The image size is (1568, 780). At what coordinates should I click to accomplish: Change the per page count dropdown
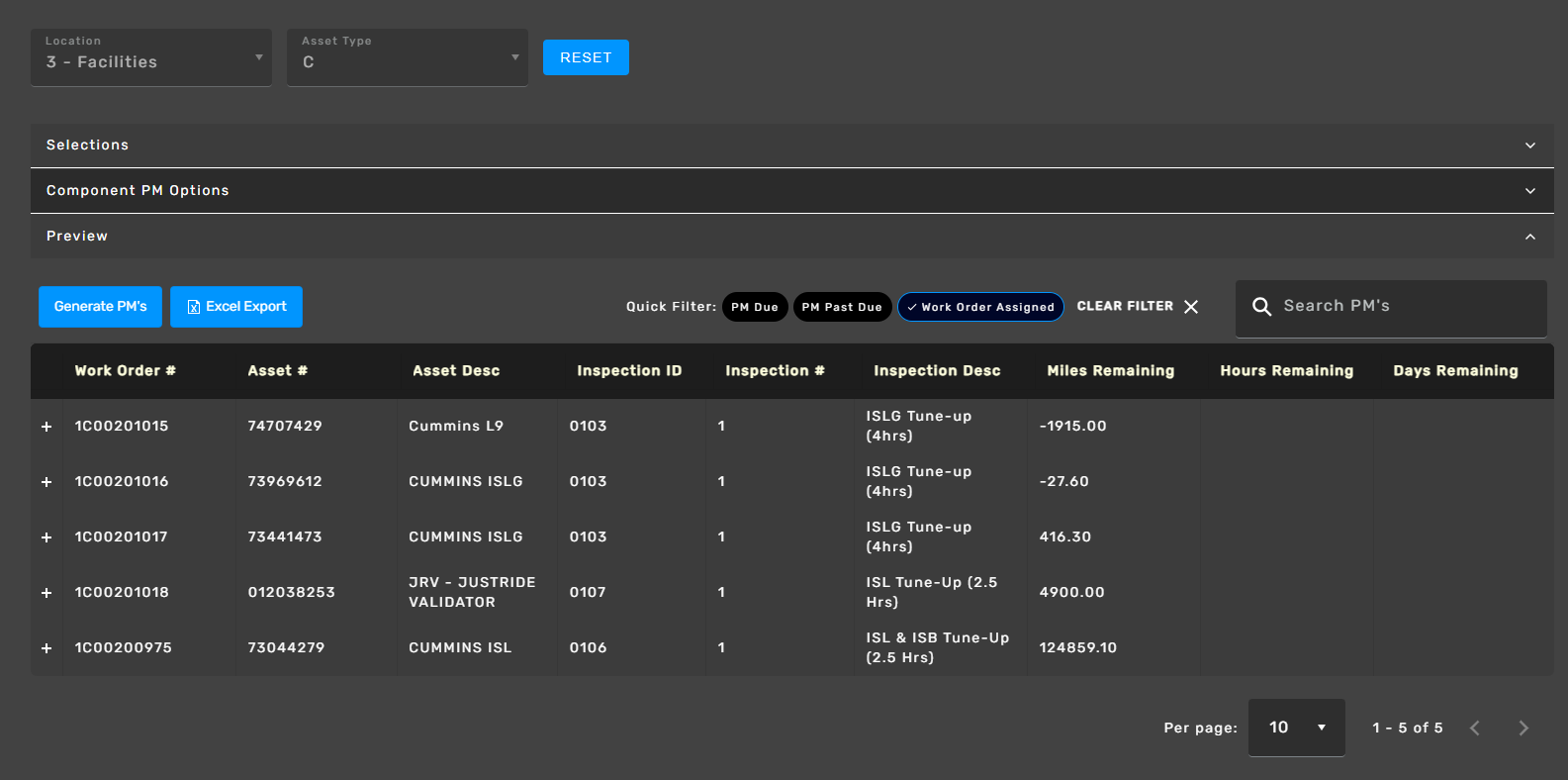pyautogui.click(x=1296, y=728)
